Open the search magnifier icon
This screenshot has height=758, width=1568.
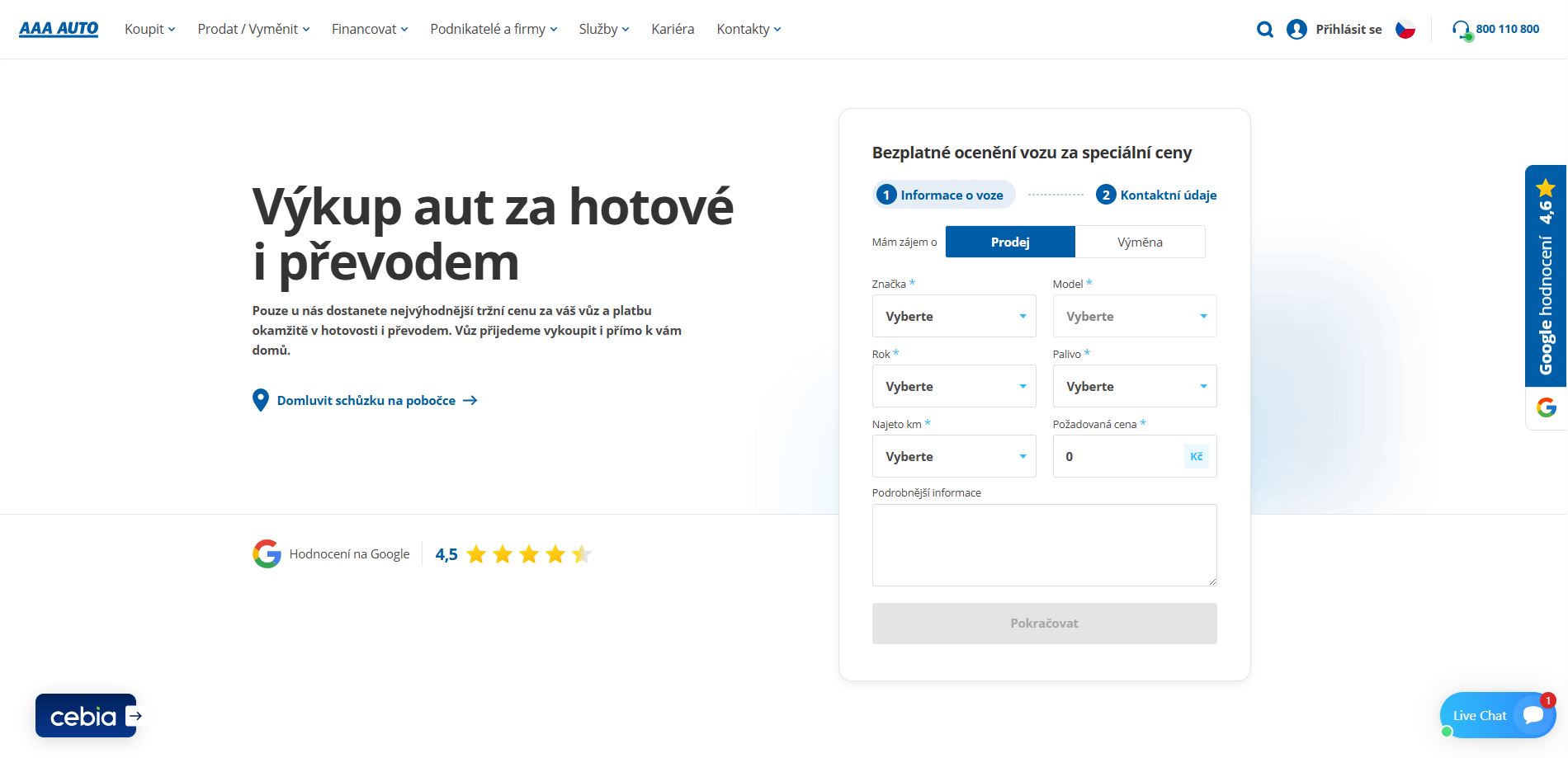pos(1264,30)
